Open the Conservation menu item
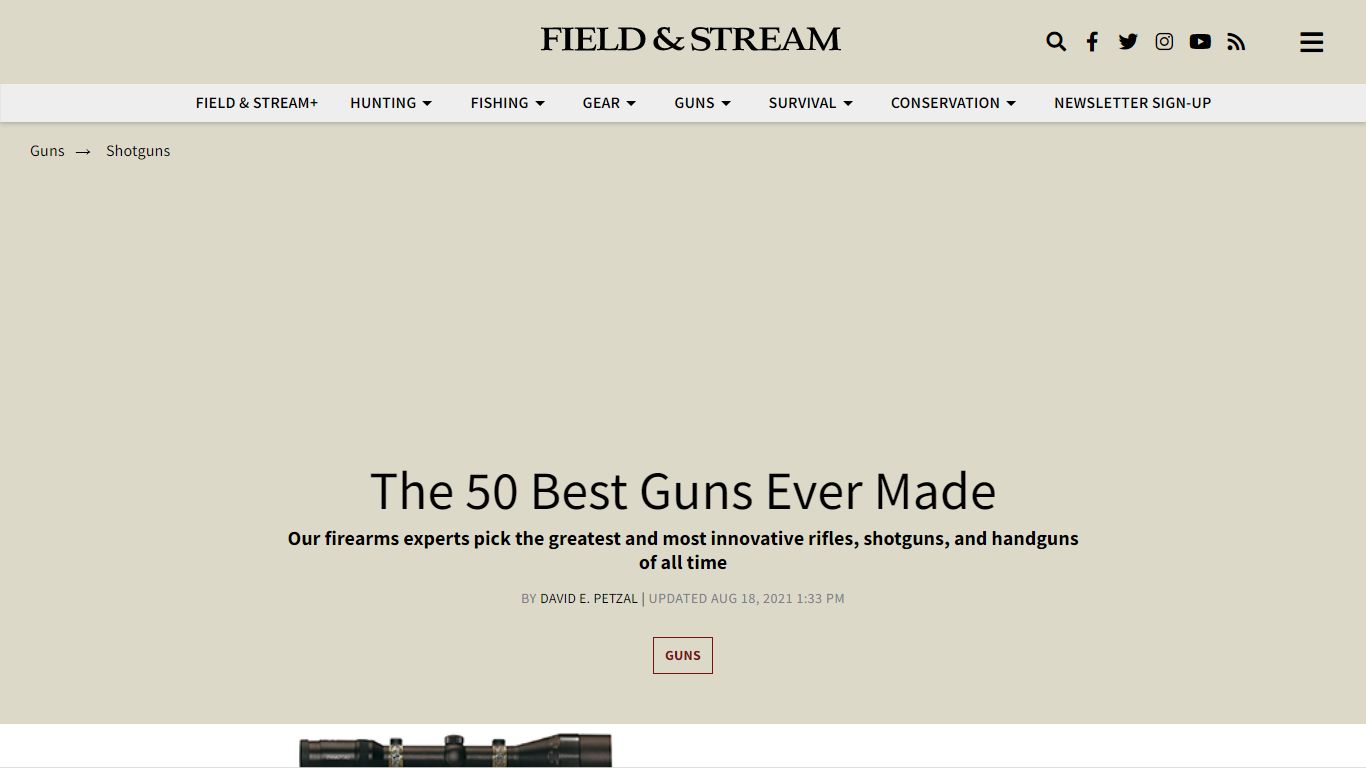 (945, 103)
